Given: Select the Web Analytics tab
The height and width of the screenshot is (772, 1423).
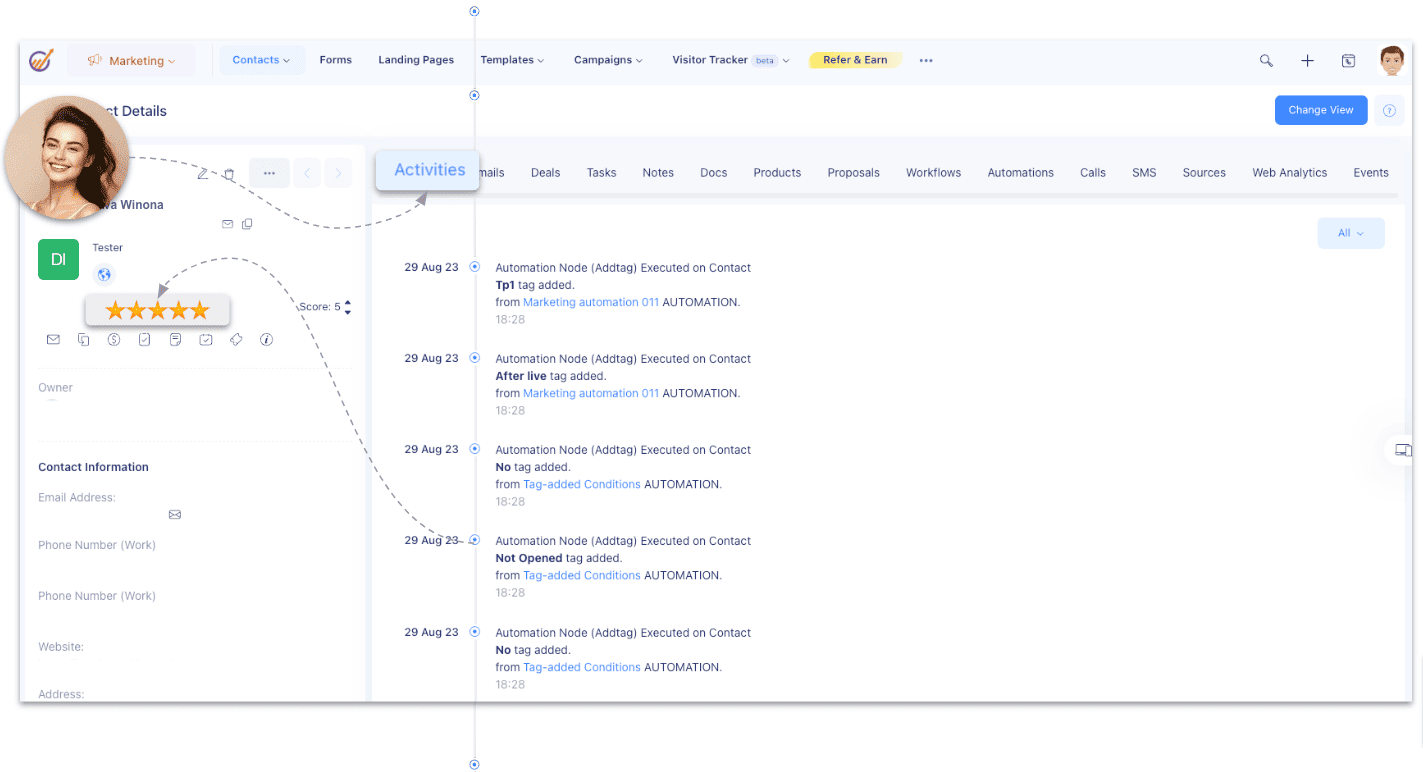Looking at the screenshot, I should (x=1289, y=172).
